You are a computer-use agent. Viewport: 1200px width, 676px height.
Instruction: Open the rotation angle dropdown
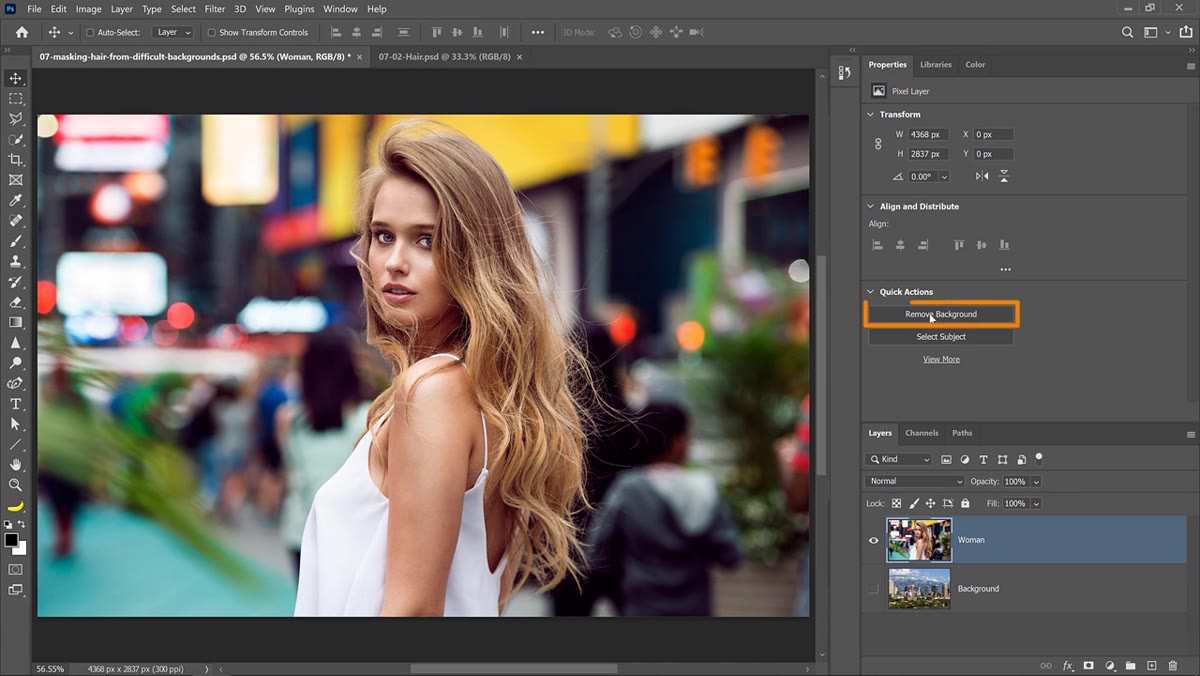click(x=944, y=176)
